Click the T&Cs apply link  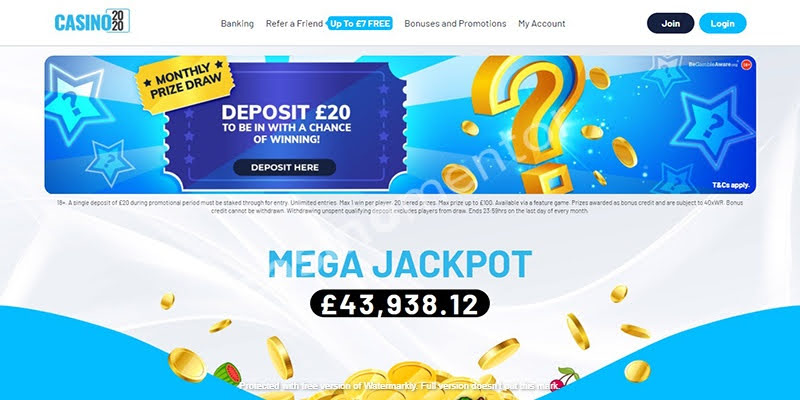point(731,185)
